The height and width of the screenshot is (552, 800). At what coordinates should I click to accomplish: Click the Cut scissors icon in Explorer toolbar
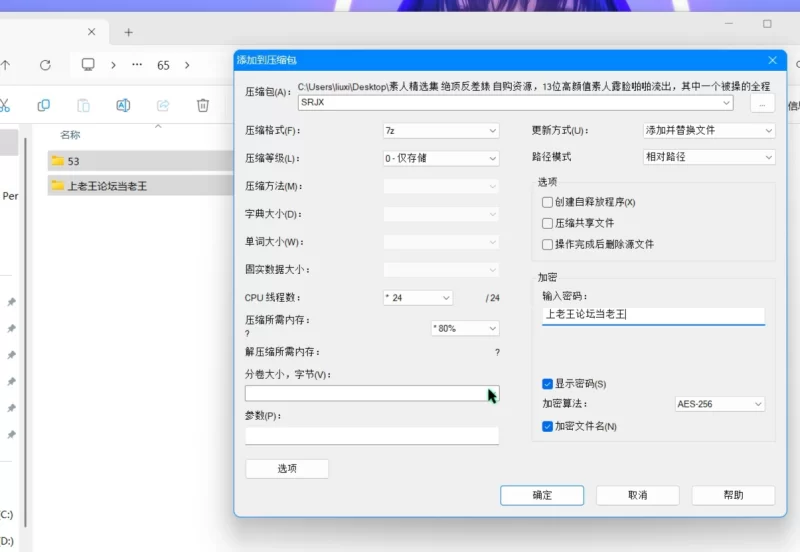5,105
